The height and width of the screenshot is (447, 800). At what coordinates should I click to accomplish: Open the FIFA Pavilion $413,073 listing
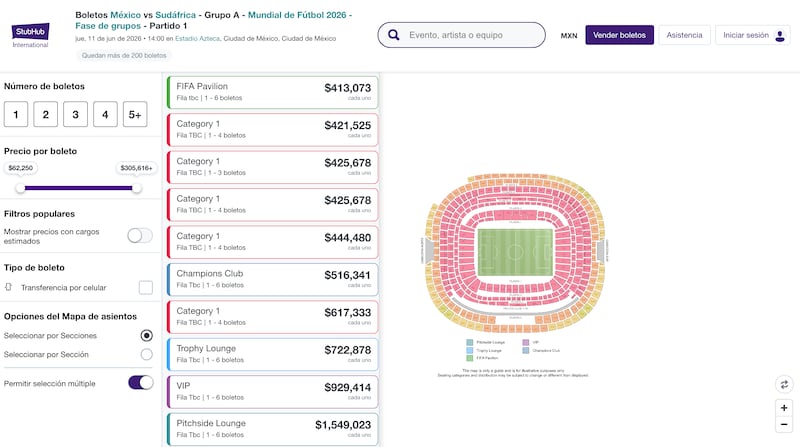[272, 92]
